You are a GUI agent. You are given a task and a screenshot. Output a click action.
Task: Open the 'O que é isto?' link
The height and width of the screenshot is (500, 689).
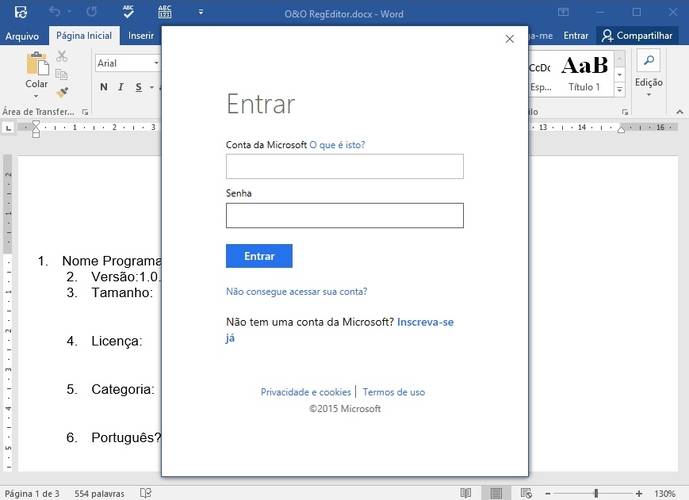click(337, 145)
